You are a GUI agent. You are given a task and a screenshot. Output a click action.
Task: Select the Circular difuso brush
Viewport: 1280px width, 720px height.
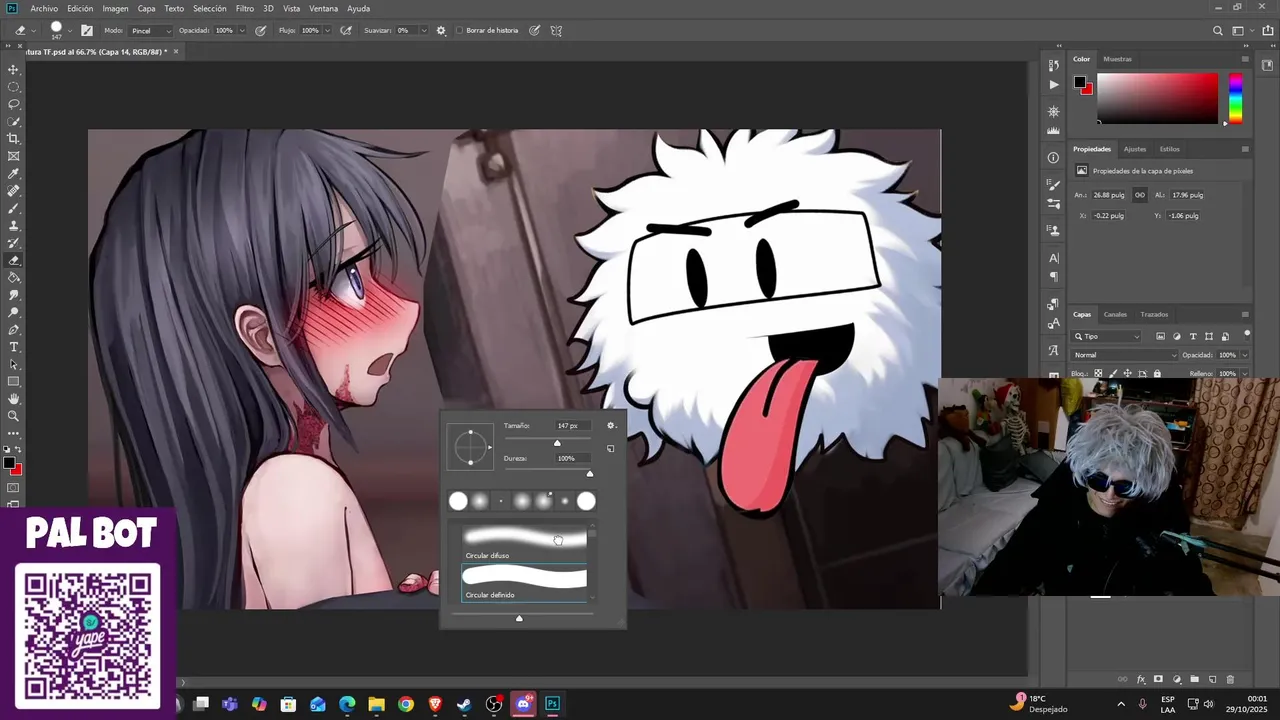(x=525, y=542)
